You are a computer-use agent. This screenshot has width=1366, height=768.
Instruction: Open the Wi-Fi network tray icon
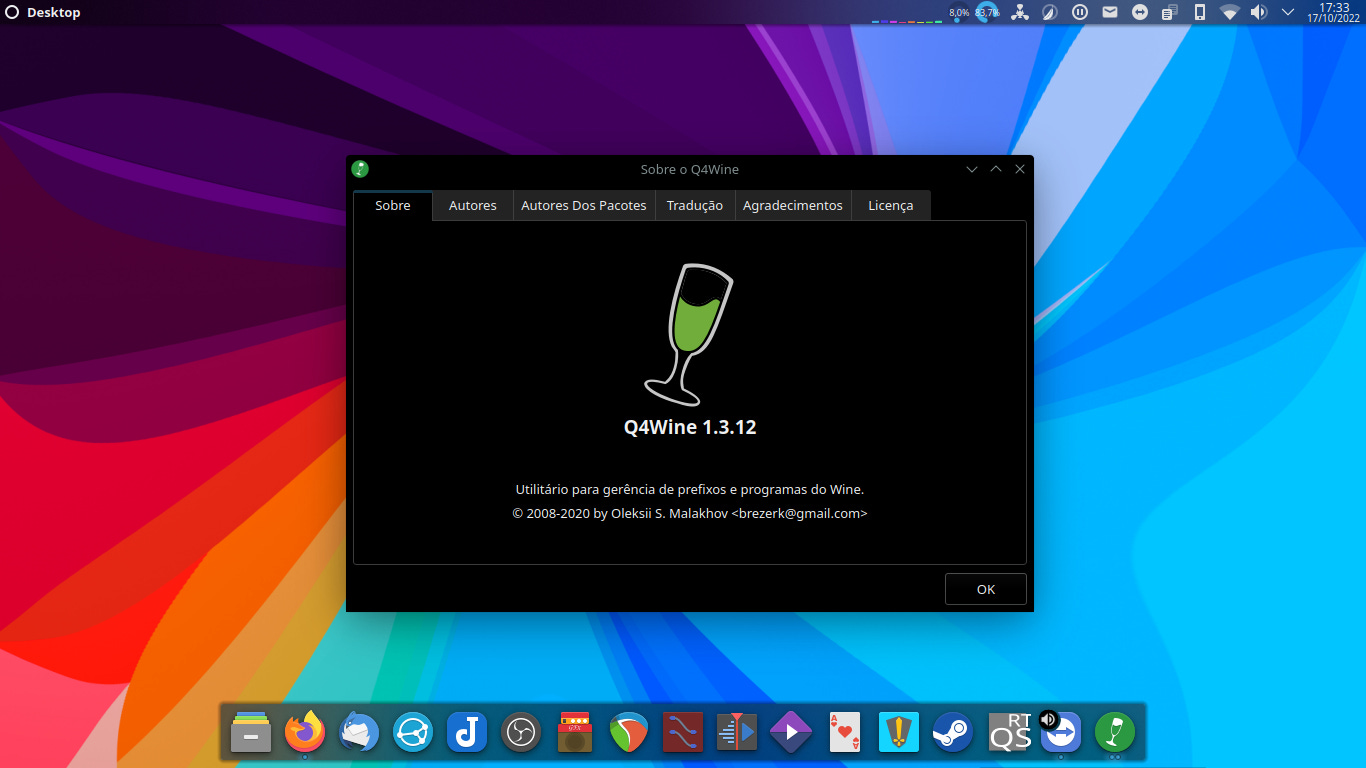coord(1229,13)
